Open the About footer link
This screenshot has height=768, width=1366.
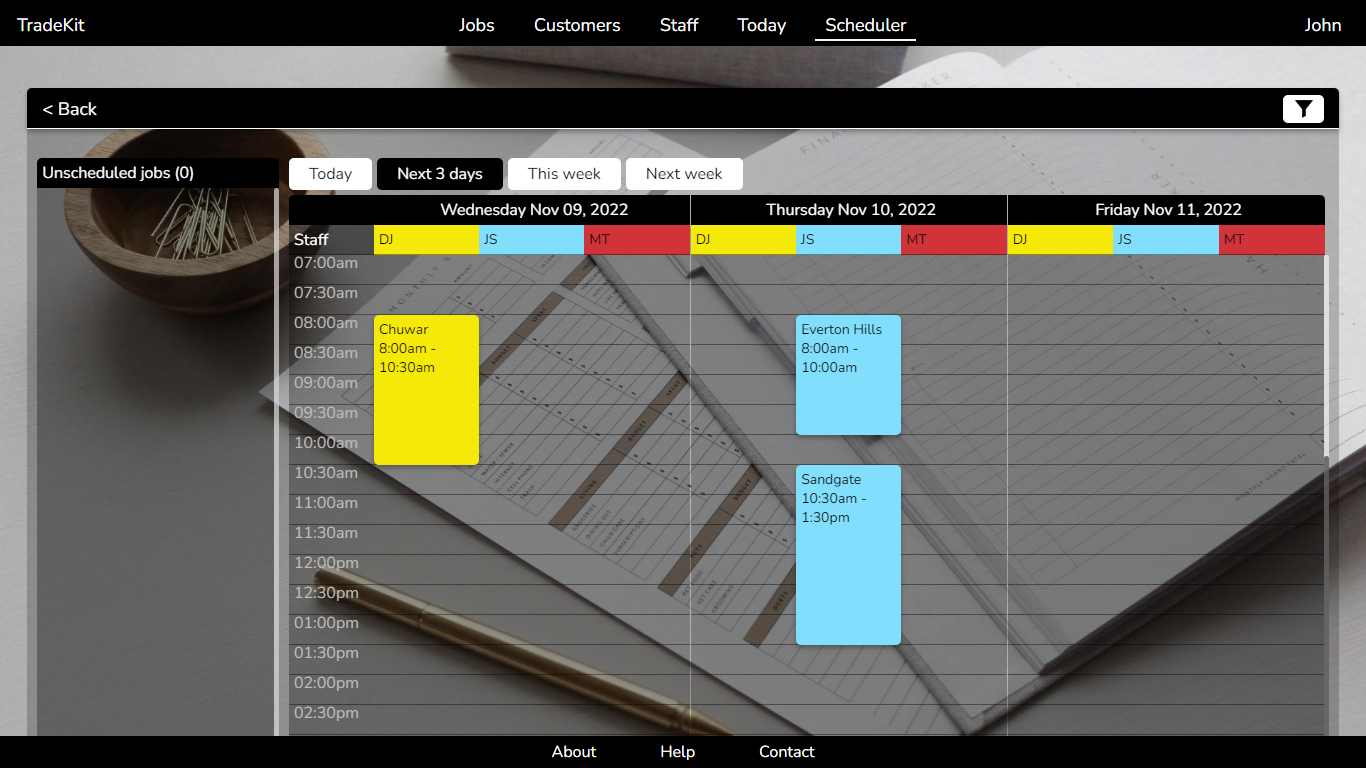(574, 752)
